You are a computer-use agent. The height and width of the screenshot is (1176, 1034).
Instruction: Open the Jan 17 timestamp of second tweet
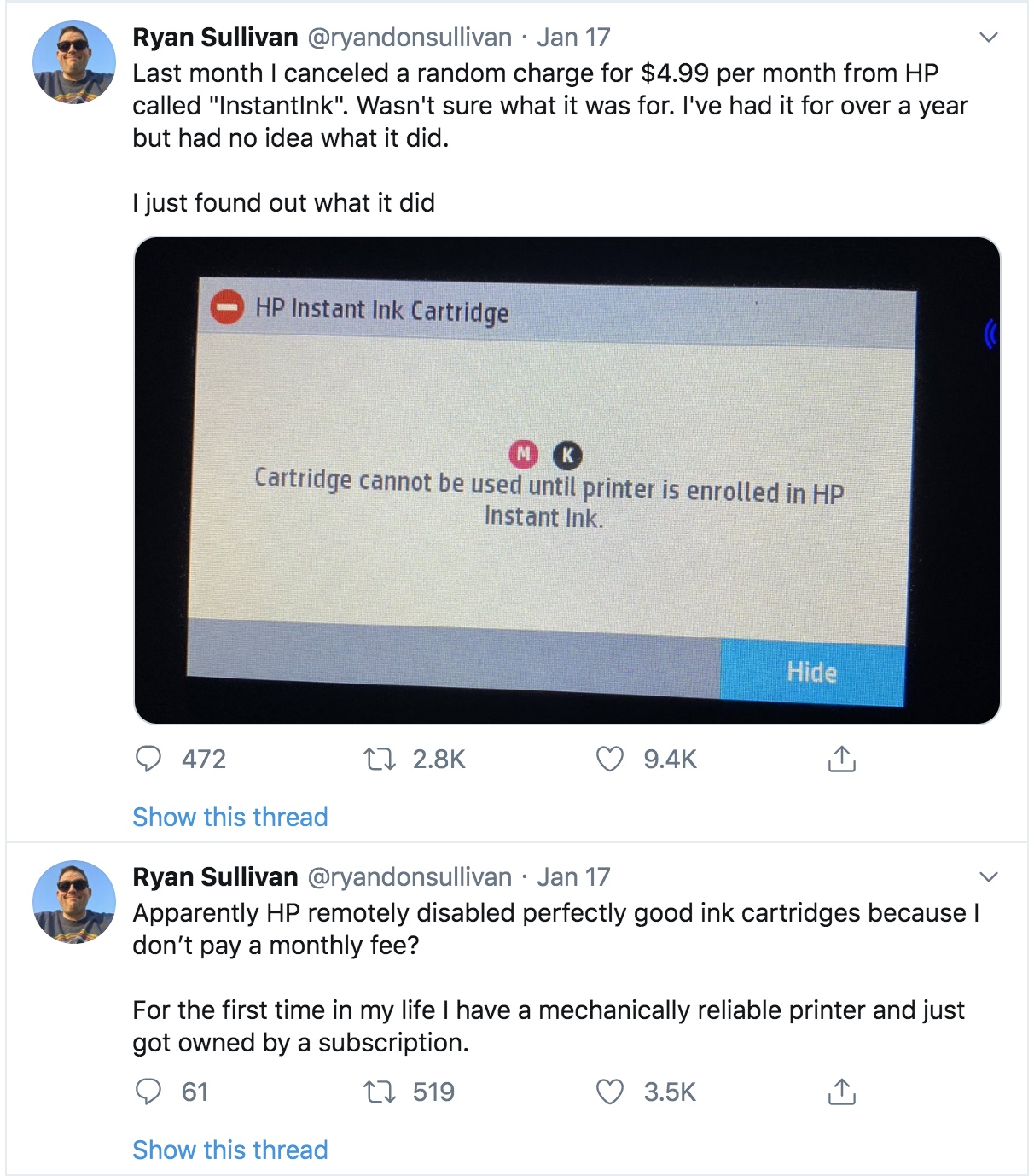[573, 877]
